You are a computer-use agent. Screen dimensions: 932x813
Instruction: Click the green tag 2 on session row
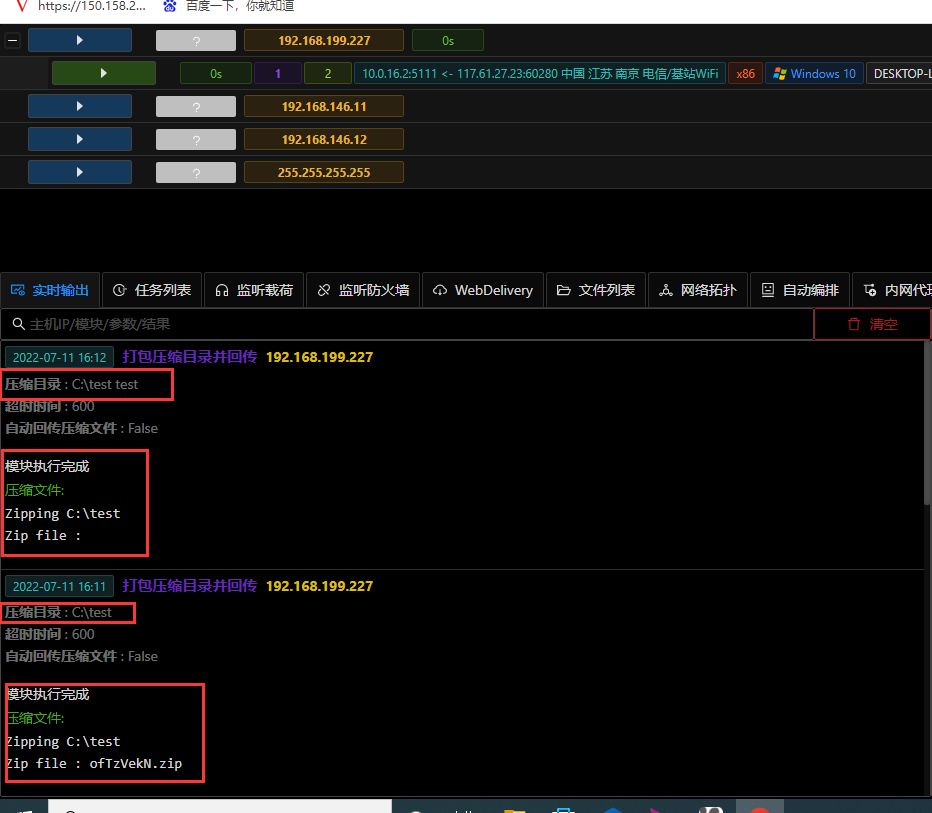pyautogui.click(x=328, y=74)
